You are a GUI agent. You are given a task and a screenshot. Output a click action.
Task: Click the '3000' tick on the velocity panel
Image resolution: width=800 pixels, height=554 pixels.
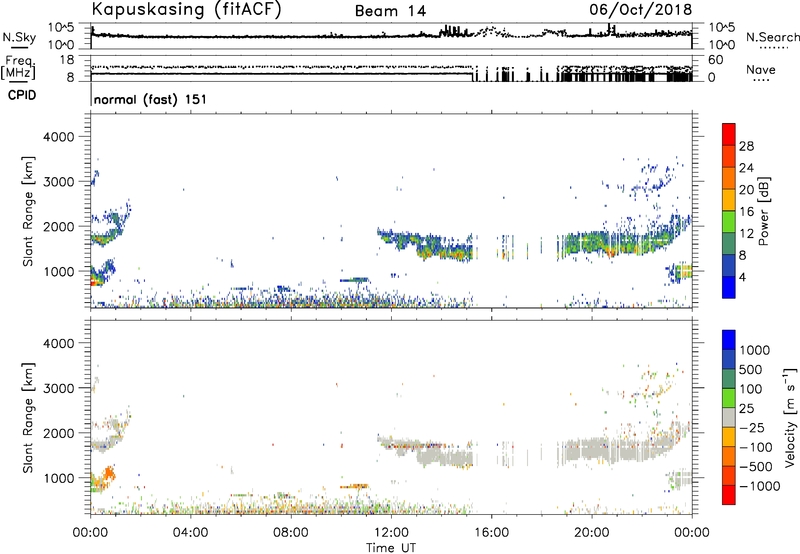[x=58, y=388]
